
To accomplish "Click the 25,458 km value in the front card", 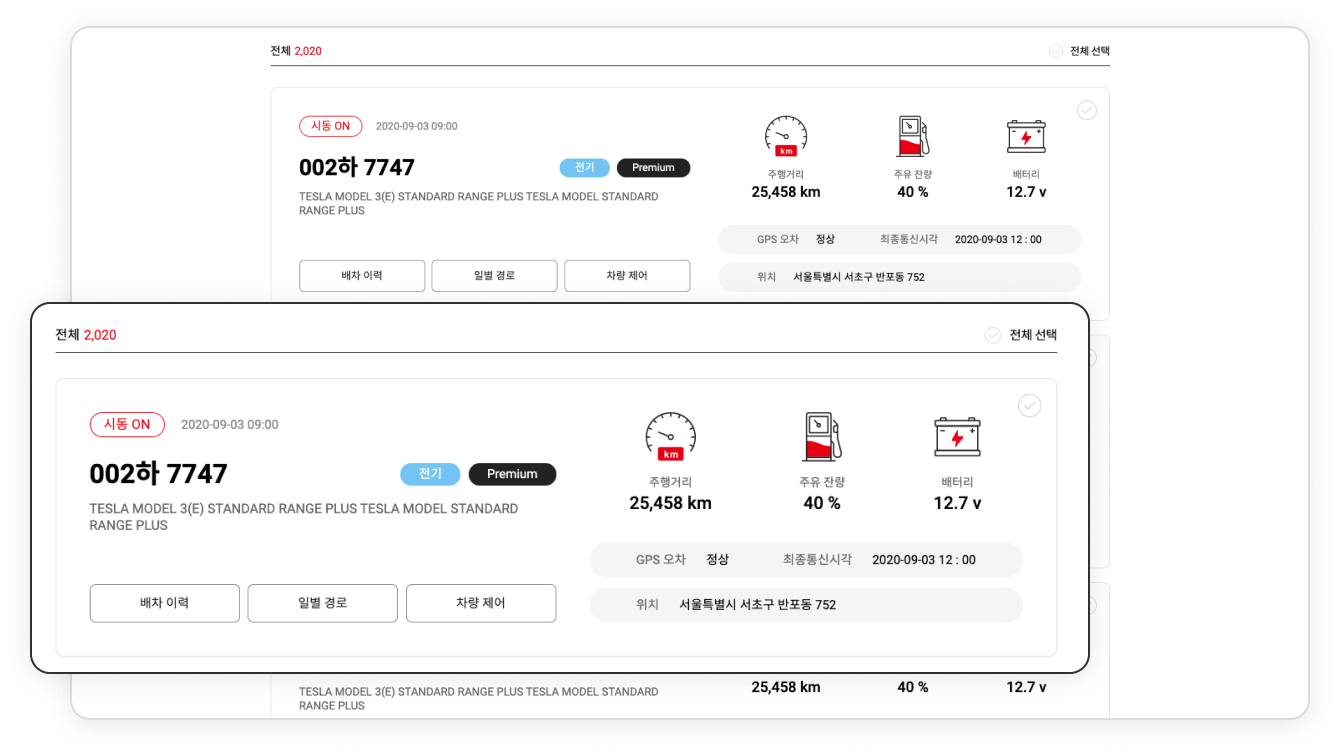I will click(670, 503).
